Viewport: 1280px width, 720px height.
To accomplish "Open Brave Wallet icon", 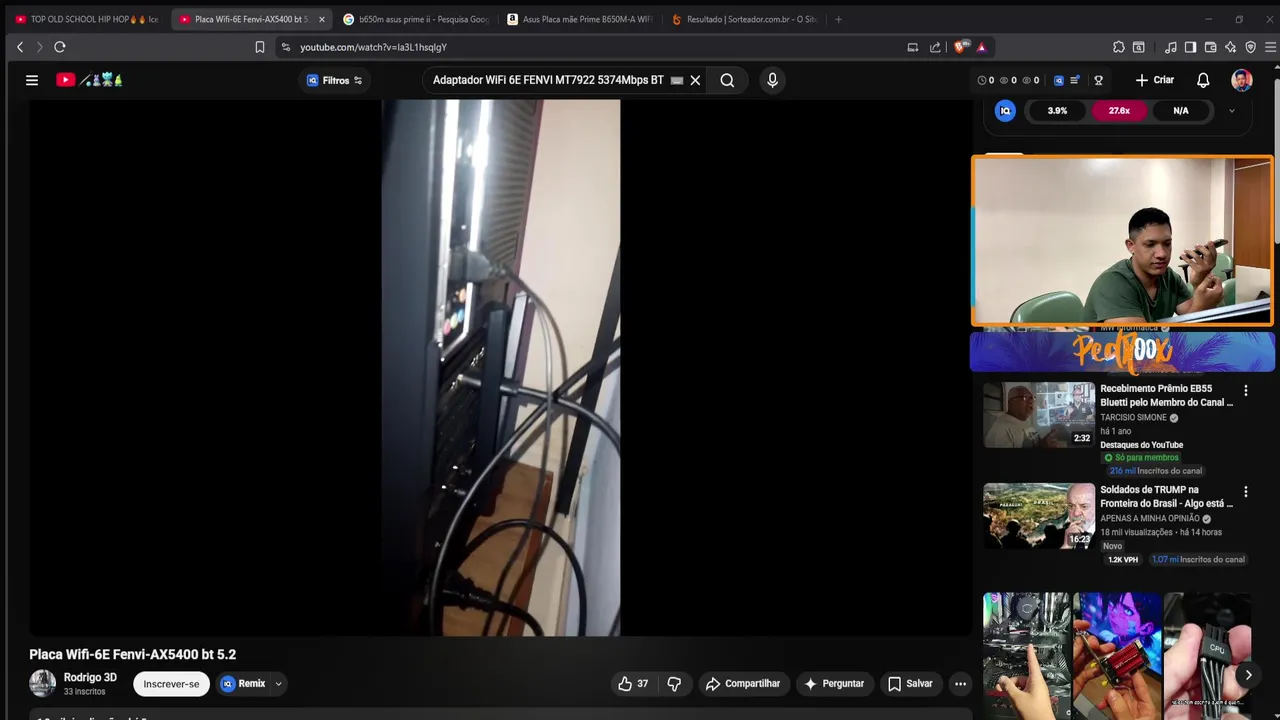I will 1210,47.
